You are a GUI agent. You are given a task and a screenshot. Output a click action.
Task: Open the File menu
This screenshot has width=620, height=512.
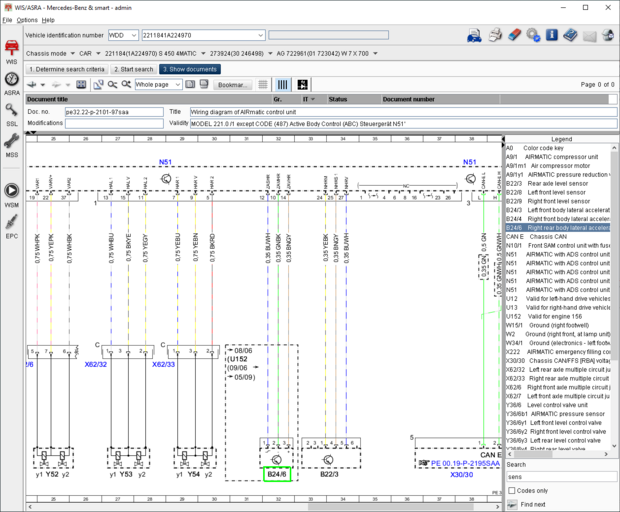click(7, 20)
